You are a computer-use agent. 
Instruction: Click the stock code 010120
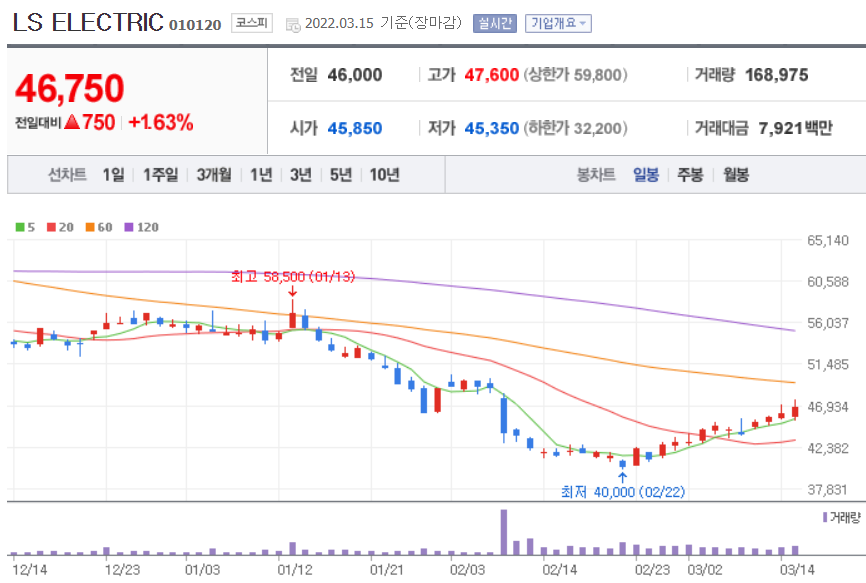(195, 25)
